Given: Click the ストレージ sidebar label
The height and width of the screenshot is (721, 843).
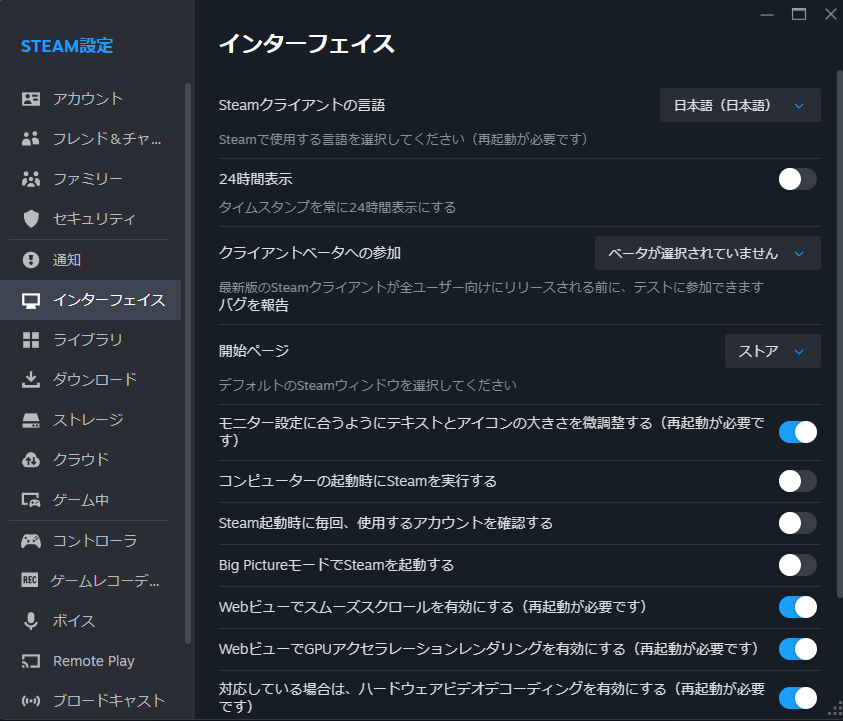Looking at the screenshot, I should (x=88, y=420).
